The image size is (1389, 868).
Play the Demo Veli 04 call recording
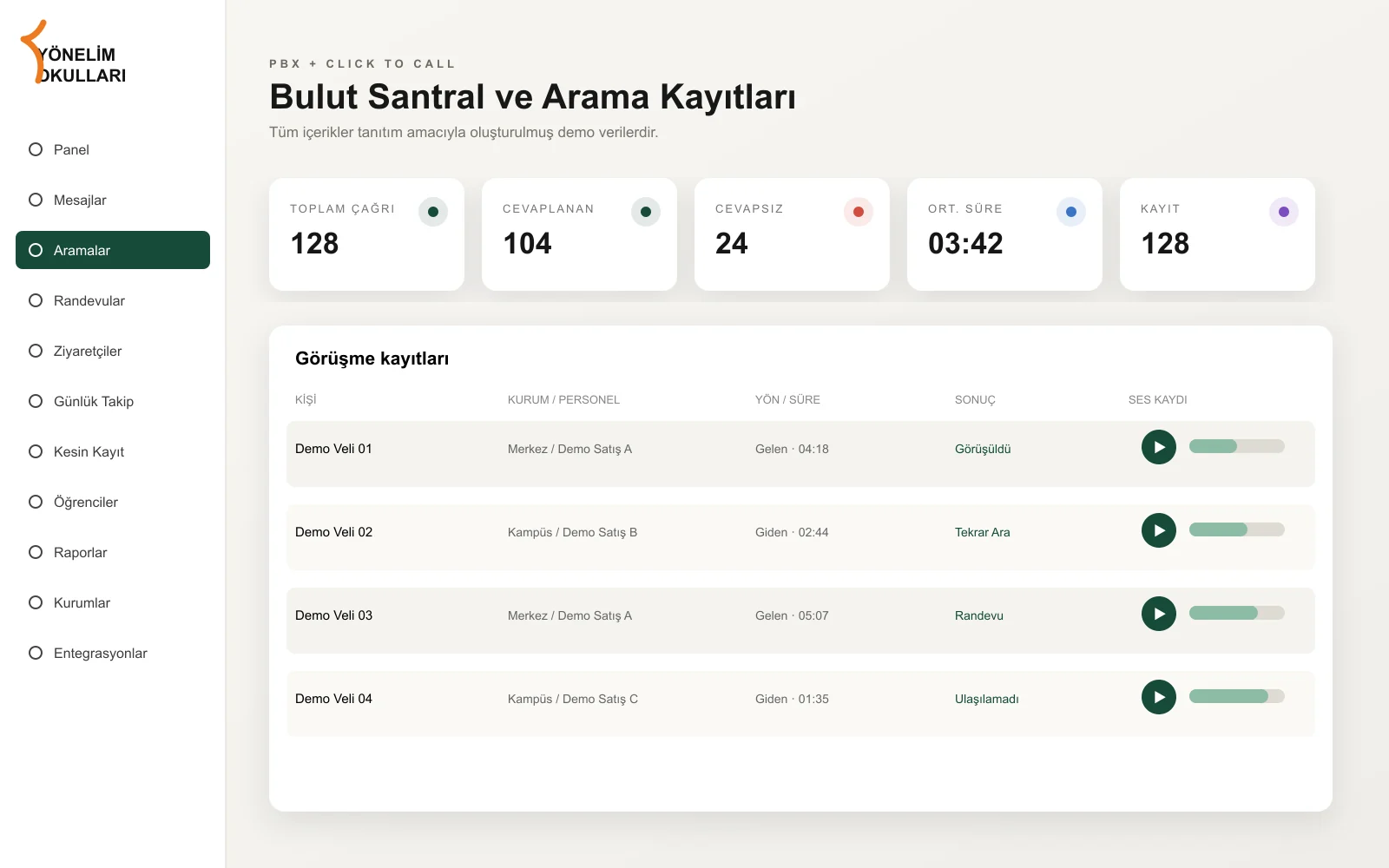(1158, 697)
